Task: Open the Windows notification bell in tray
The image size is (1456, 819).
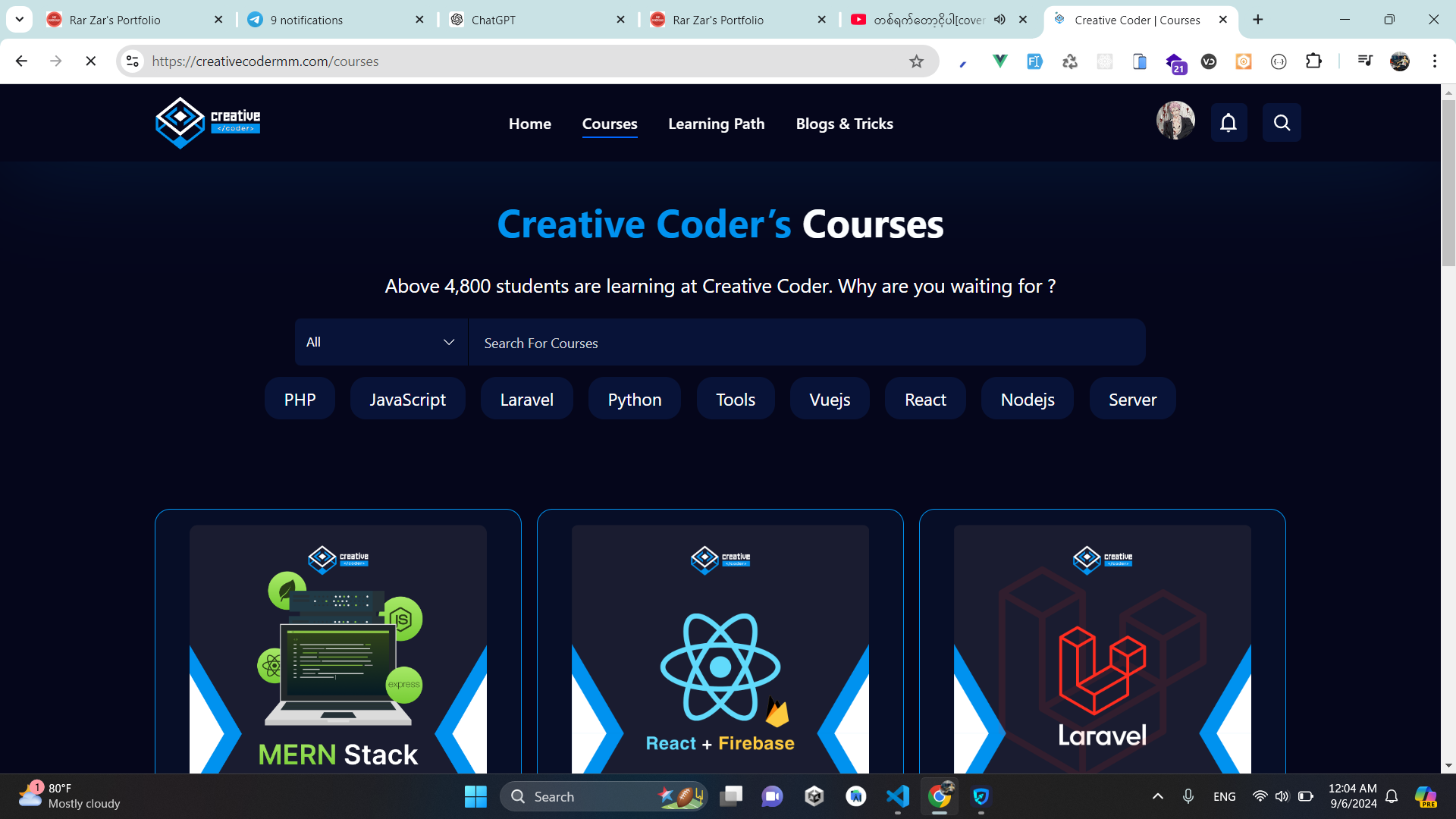Action: (x=1392, y=796)
